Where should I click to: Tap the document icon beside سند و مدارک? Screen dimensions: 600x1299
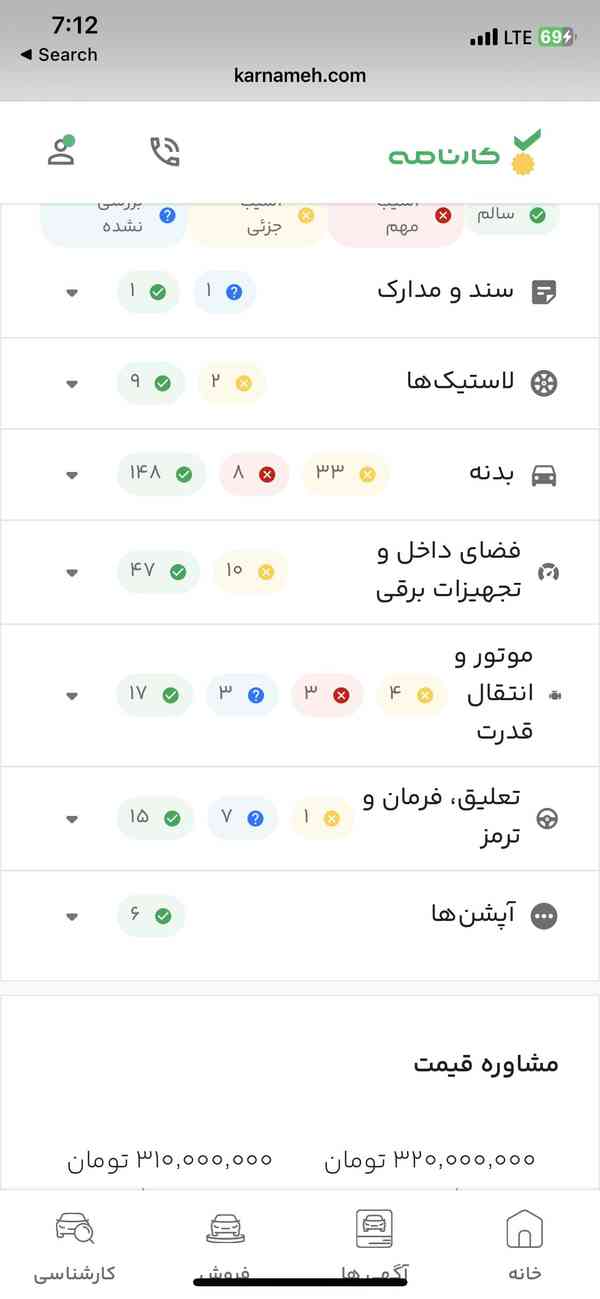[x=544, y=293]
